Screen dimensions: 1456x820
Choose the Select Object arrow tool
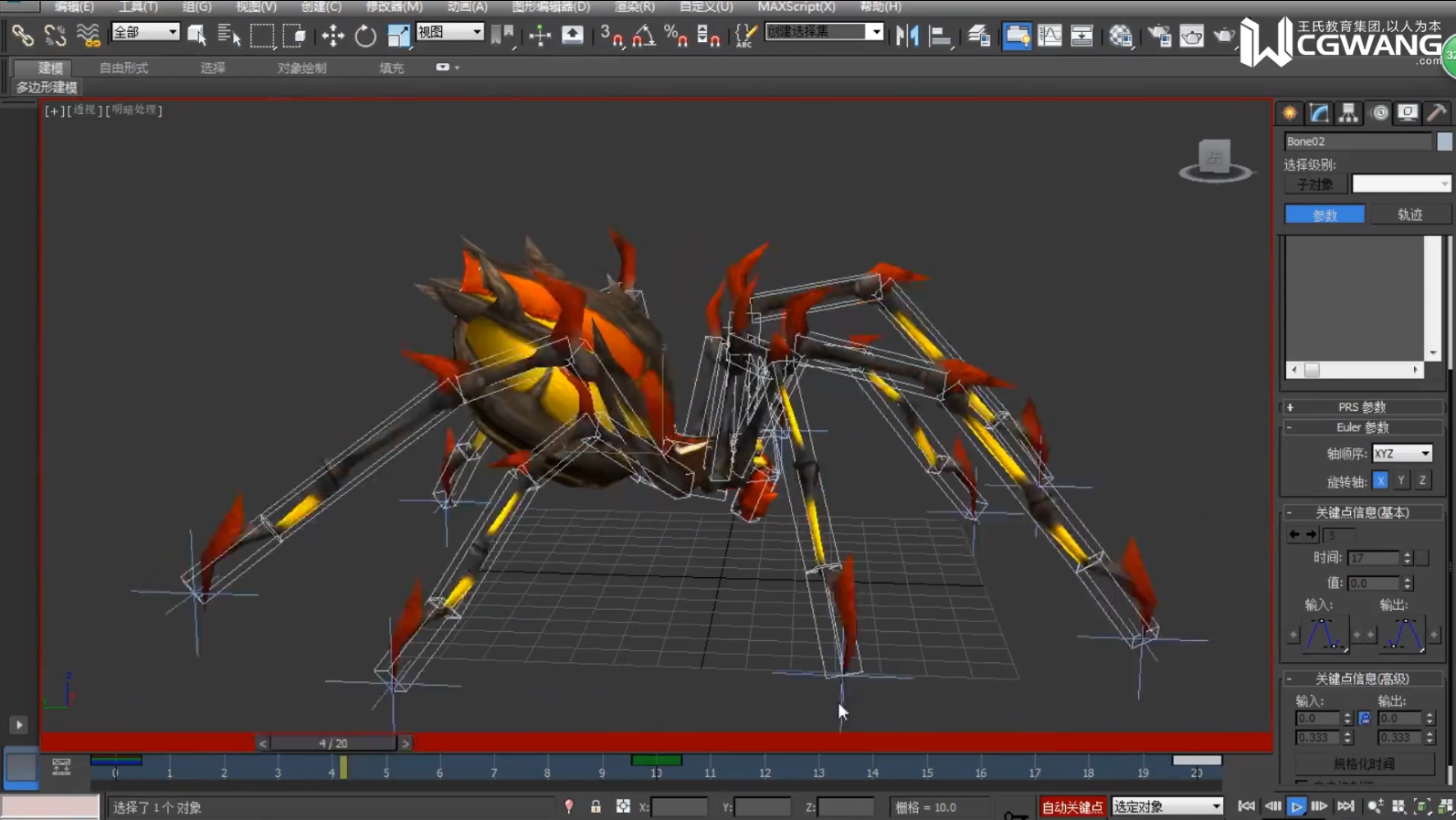[x=196, y=36]
